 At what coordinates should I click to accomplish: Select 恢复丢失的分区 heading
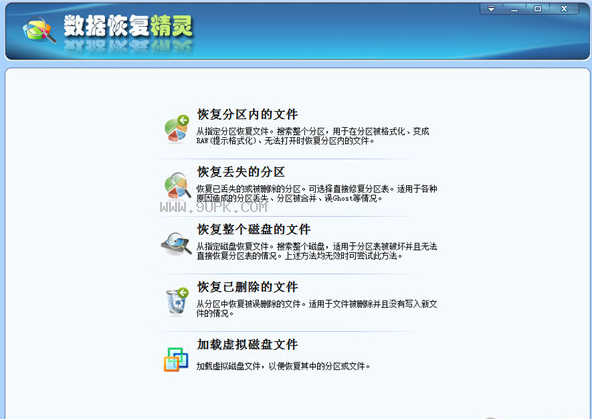(241, 172)
